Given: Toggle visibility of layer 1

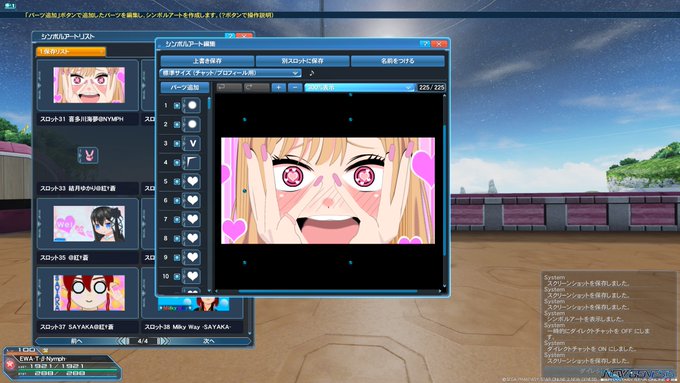Looking at the screenshot, I should click(x=177, y=105).
